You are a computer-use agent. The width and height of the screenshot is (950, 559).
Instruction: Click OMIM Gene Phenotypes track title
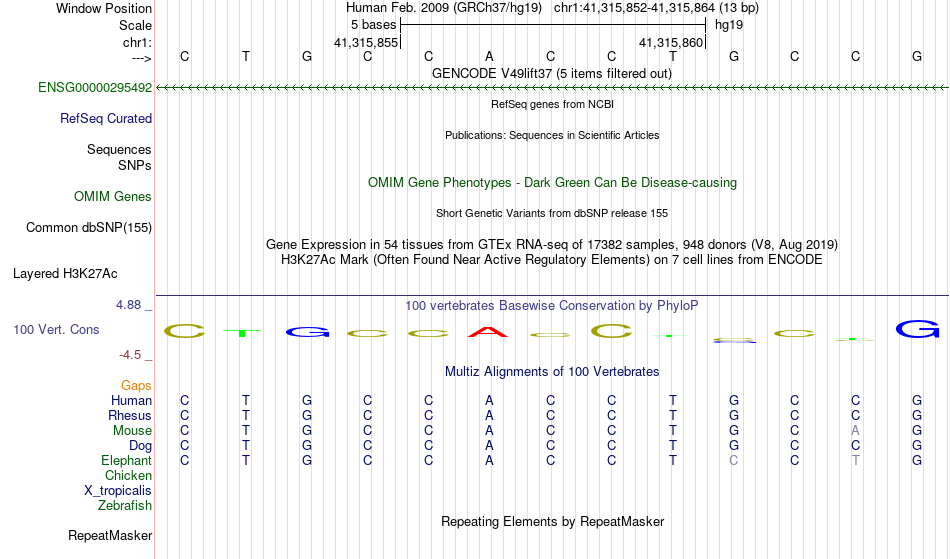(553, 182)
